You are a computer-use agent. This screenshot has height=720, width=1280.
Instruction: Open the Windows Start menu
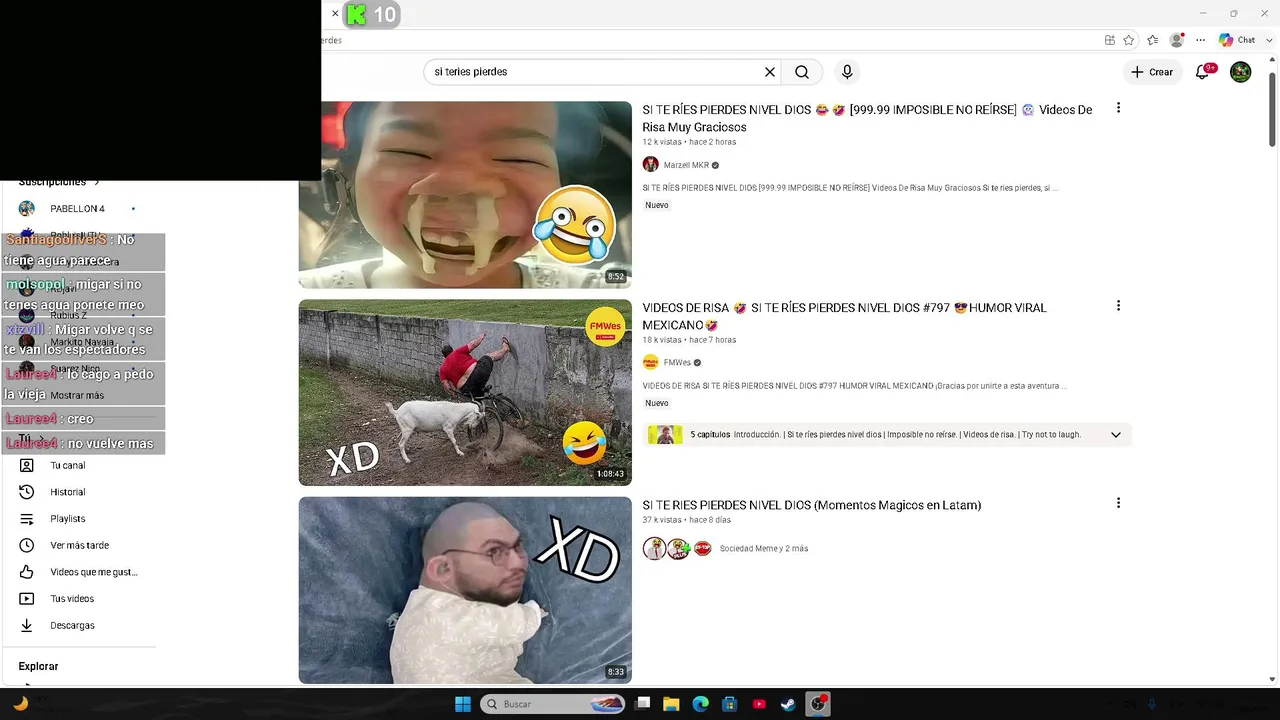[x=463, y=704]
